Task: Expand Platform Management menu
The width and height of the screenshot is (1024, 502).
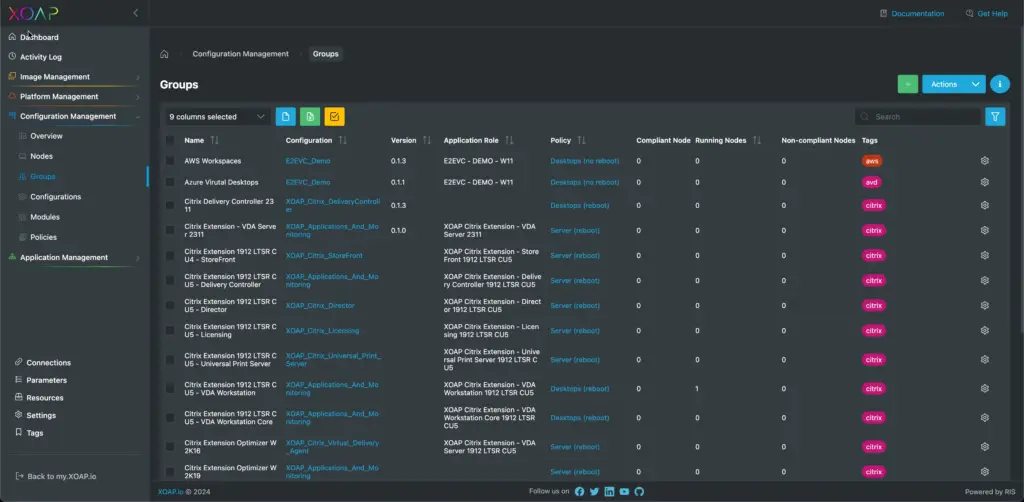Action: point(74,97)
